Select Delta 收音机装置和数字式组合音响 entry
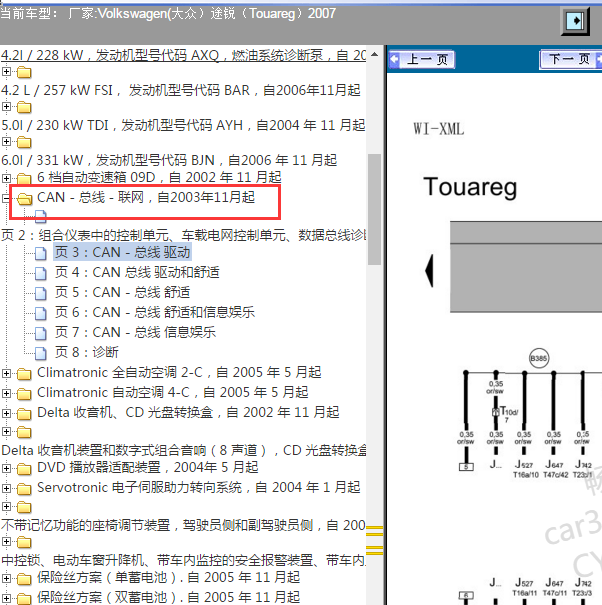 pos(184,450)
